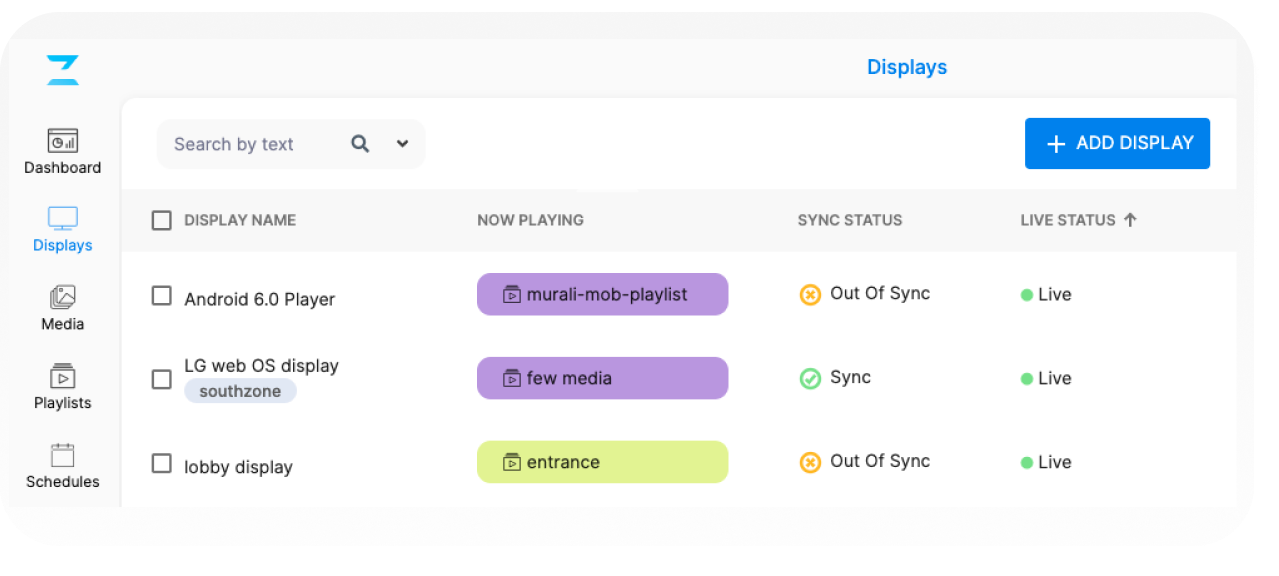Focus the Search by text field
Image resolution: width=1279 pixels, height=576 pixels.
pos(250,144)
